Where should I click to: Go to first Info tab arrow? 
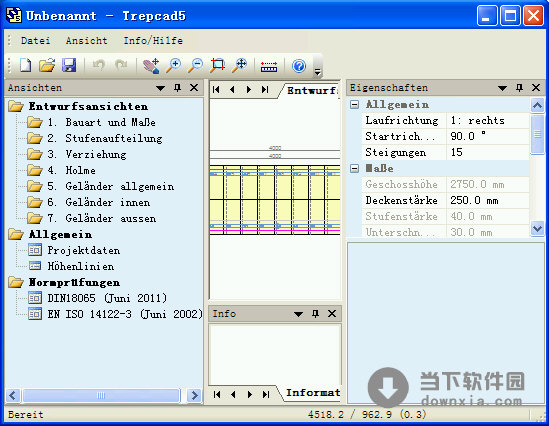[x=217, y=394]
